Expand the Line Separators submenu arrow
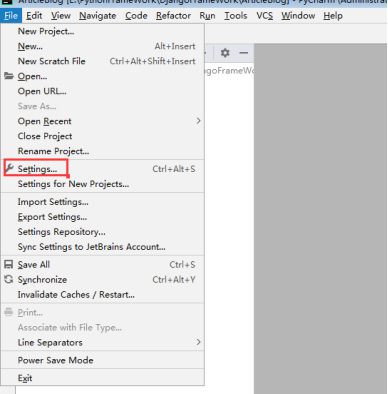This screenshot has width=388, height=394. click(x=199, y=342)
